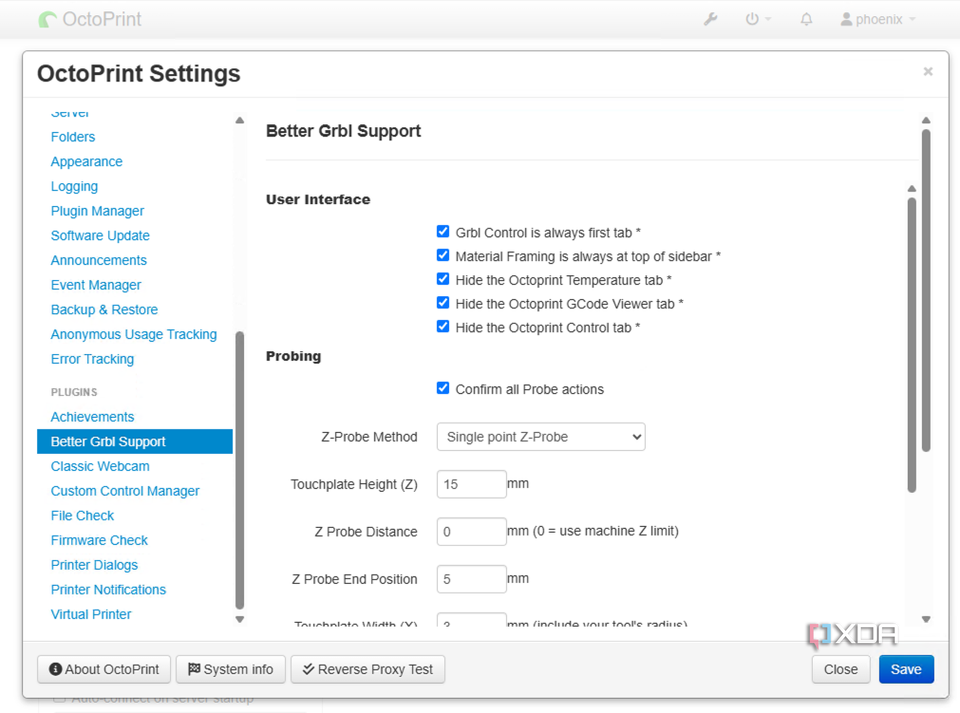Edit the Z Probe End Position field
960x713 pixels.
click(x=471, y=579)
